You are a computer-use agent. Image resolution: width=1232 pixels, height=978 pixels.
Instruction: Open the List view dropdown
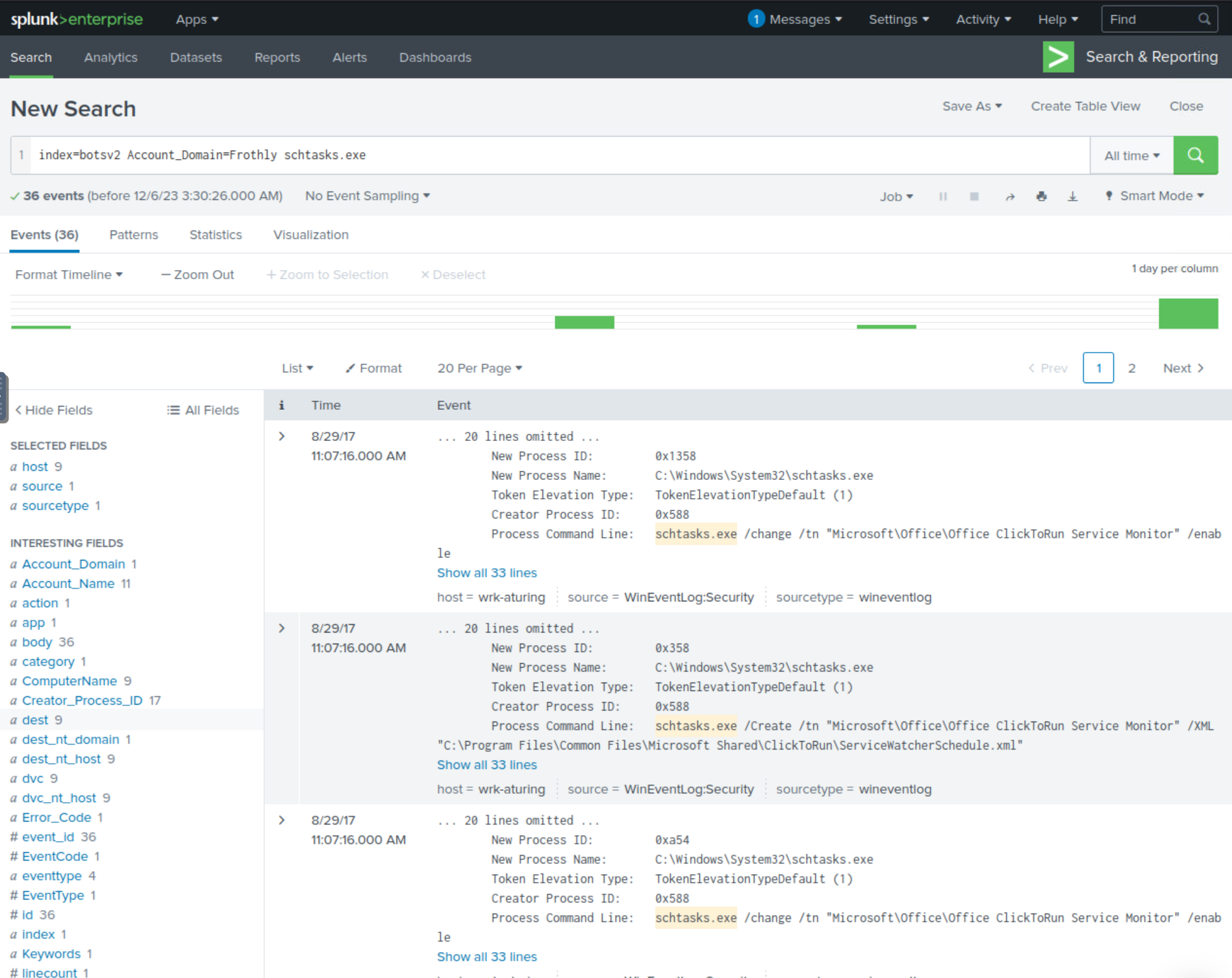pyautogui.click(x=297, y=368)
